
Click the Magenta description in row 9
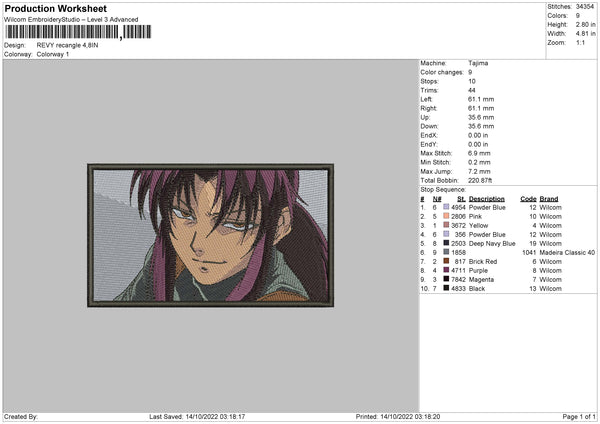coord(481,279)
